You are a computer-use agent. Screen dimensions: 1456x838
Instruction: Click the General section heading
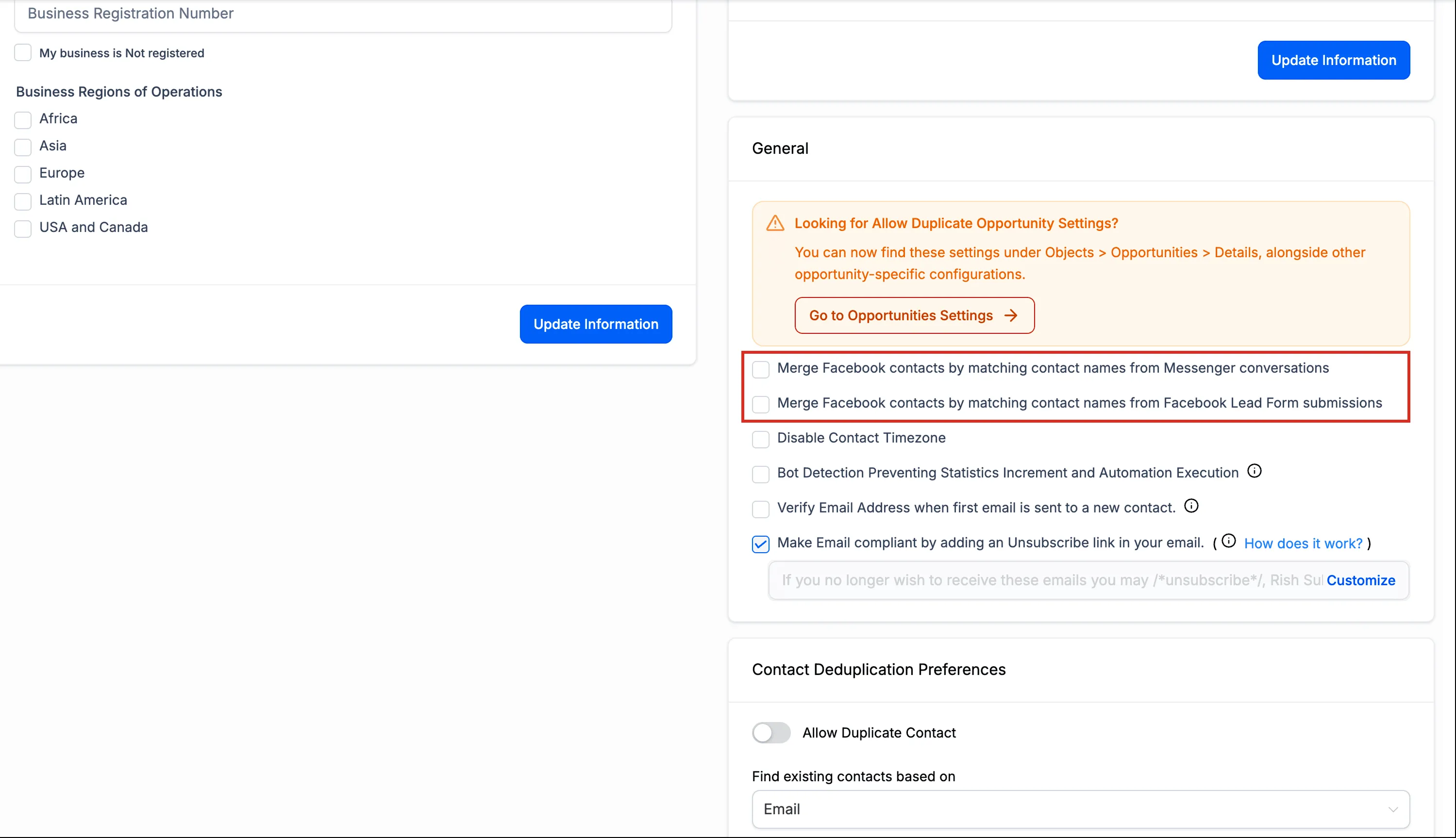[x=780, y=148]
